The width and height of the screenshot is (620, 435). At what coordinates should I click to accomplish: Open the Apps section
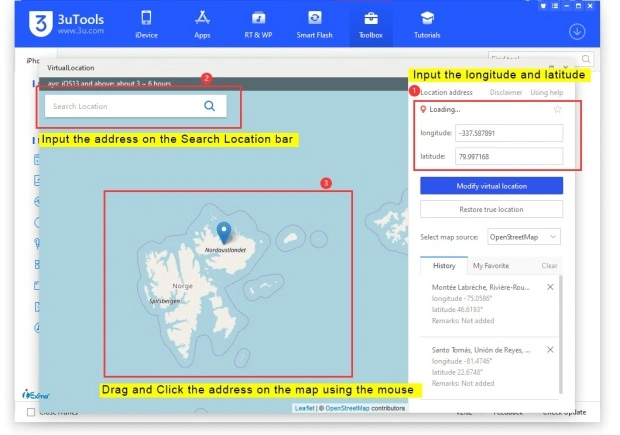point(202,25)
